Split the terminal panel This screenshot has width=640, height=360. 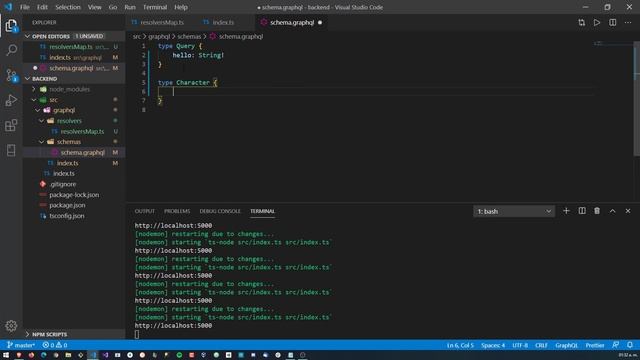(582, 211)
